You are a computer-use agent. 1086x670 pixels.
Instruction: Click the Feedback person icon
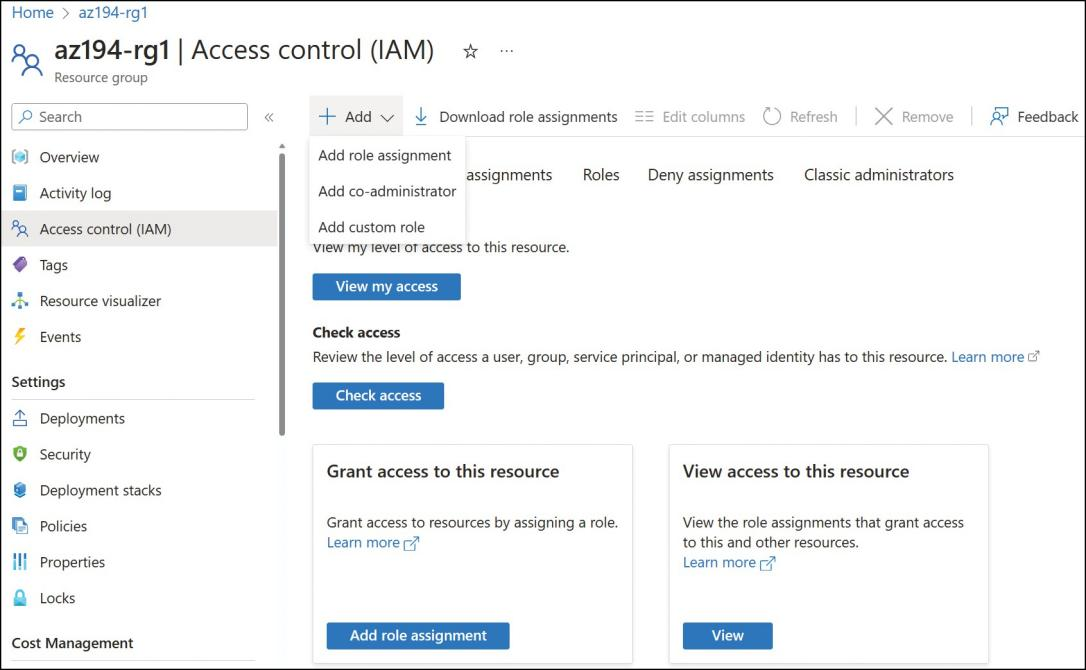999,116
